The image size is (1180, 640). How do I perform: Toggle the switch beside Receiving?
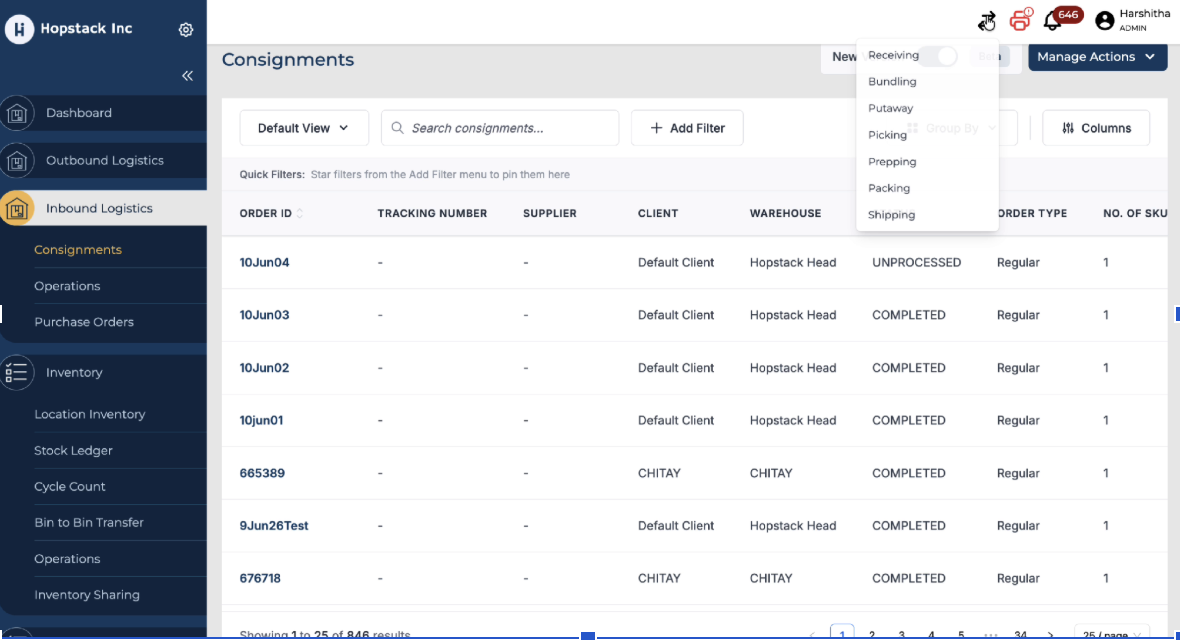[x=938, y=56]
